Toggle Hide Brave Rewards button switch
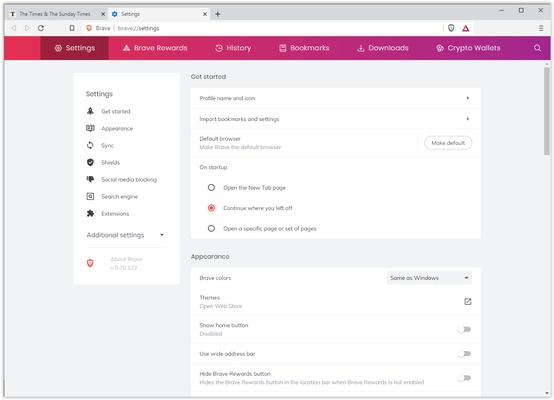The height and width of the screenshot is (400, 554). [464, 378]
